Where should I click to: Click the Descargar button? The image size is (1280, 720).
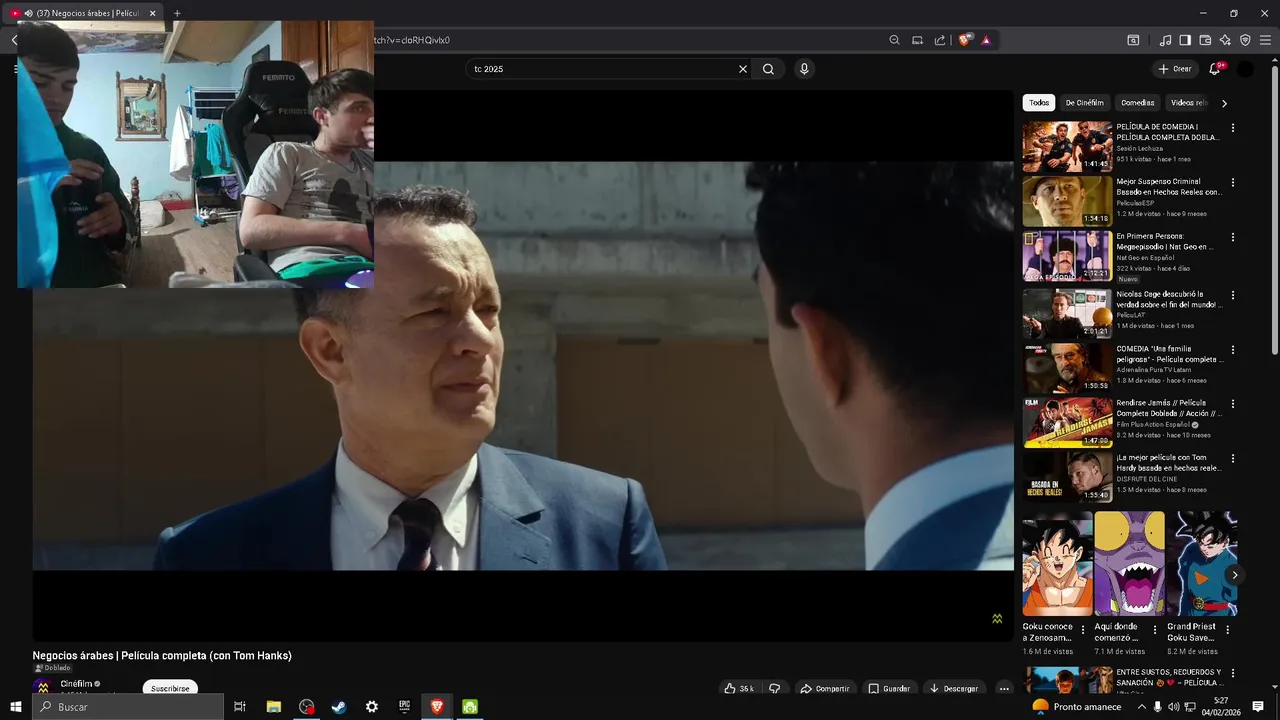pos(954,688)
